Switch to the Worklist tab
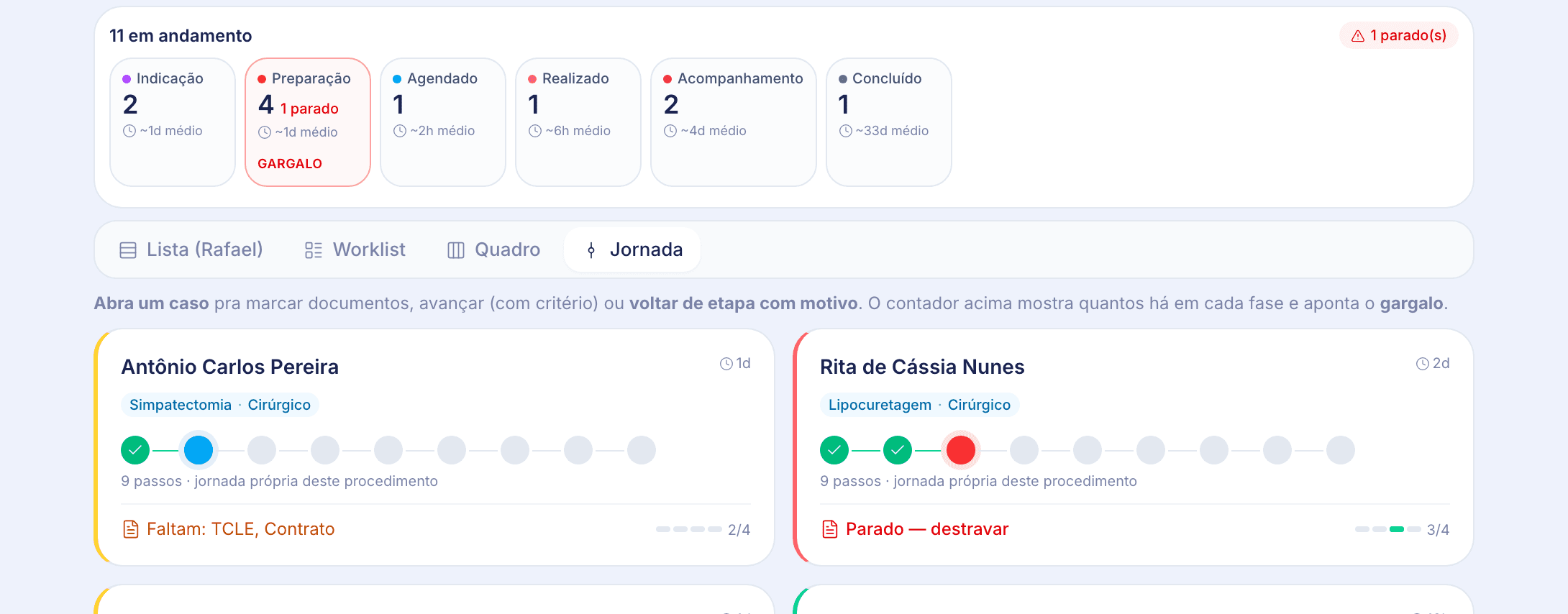 tap(355, 249)
